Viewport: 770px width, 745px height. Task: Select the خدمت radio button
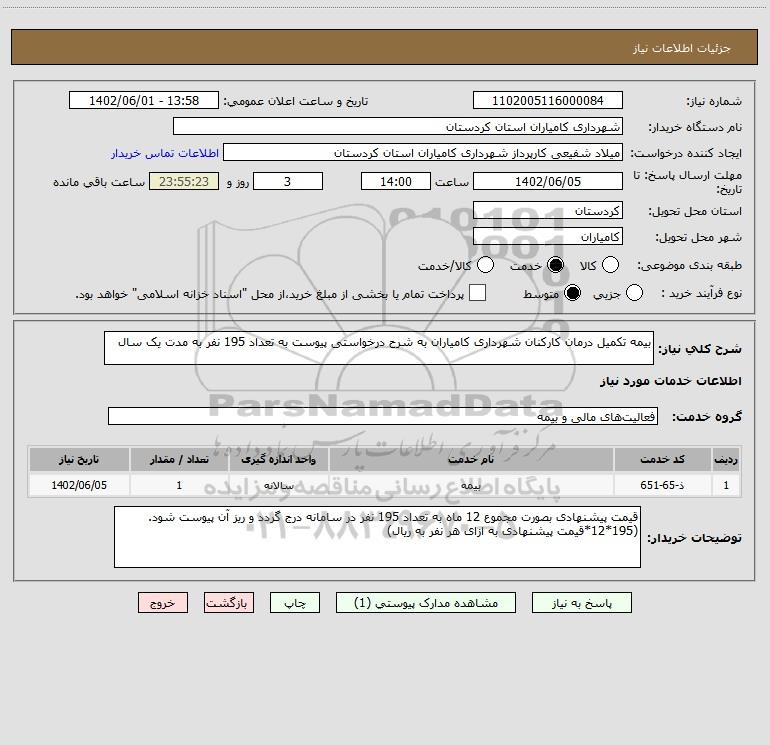(555, 265)
